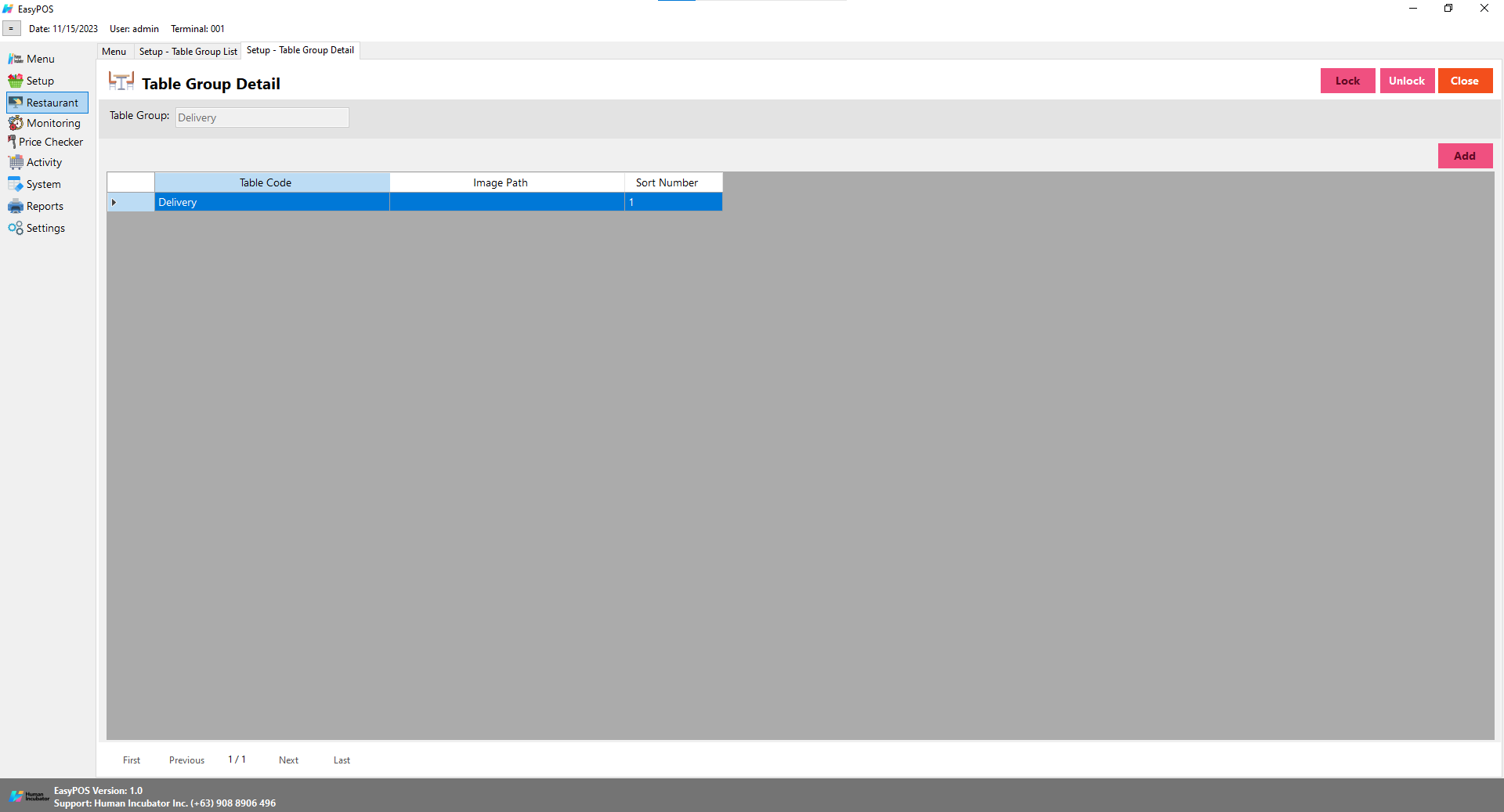Image resolution: width=1504 pixels, height=812 pixels.
Task: Go to the Last page
Action: coord(342,760)
